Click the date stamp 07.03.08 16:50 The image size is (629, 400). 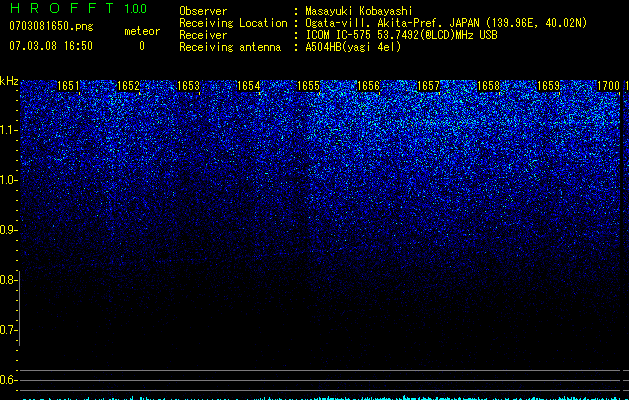[51, 46]
